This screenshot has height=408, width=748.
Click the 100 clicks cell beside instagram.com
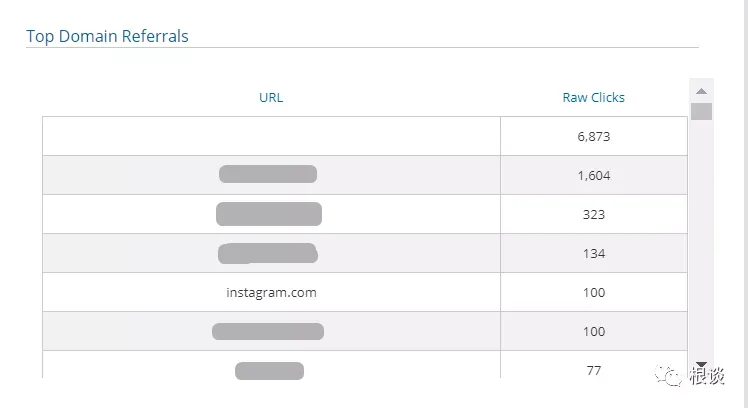click(594, 292)
